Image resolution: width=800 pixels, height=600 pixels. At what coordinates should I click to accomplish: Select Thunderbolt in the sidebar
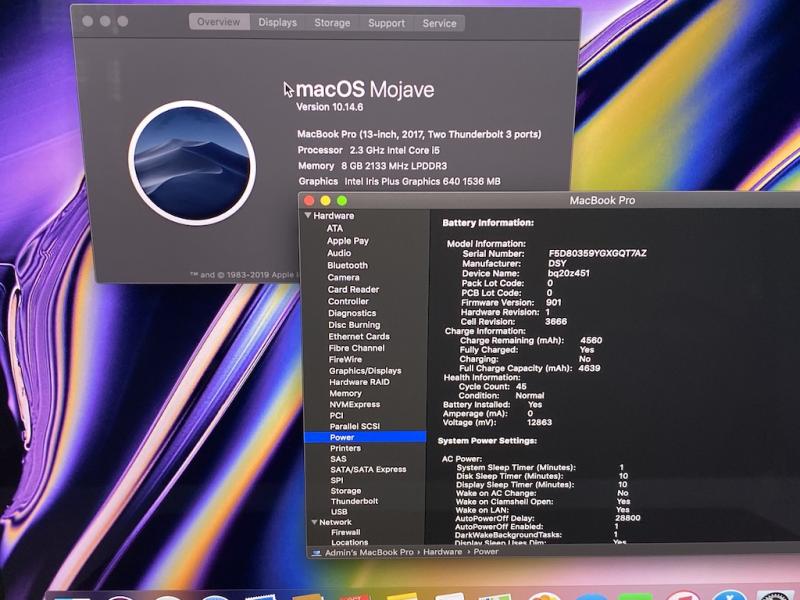[x=355, y=501]
